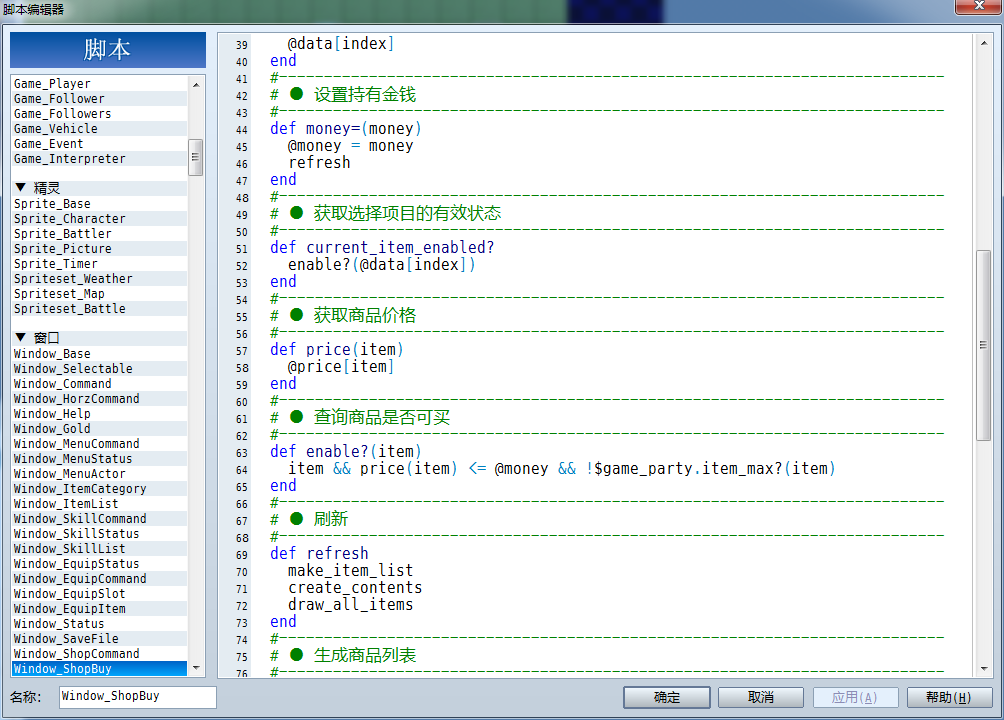Click code editor scroll down arrow

point(984,669)
